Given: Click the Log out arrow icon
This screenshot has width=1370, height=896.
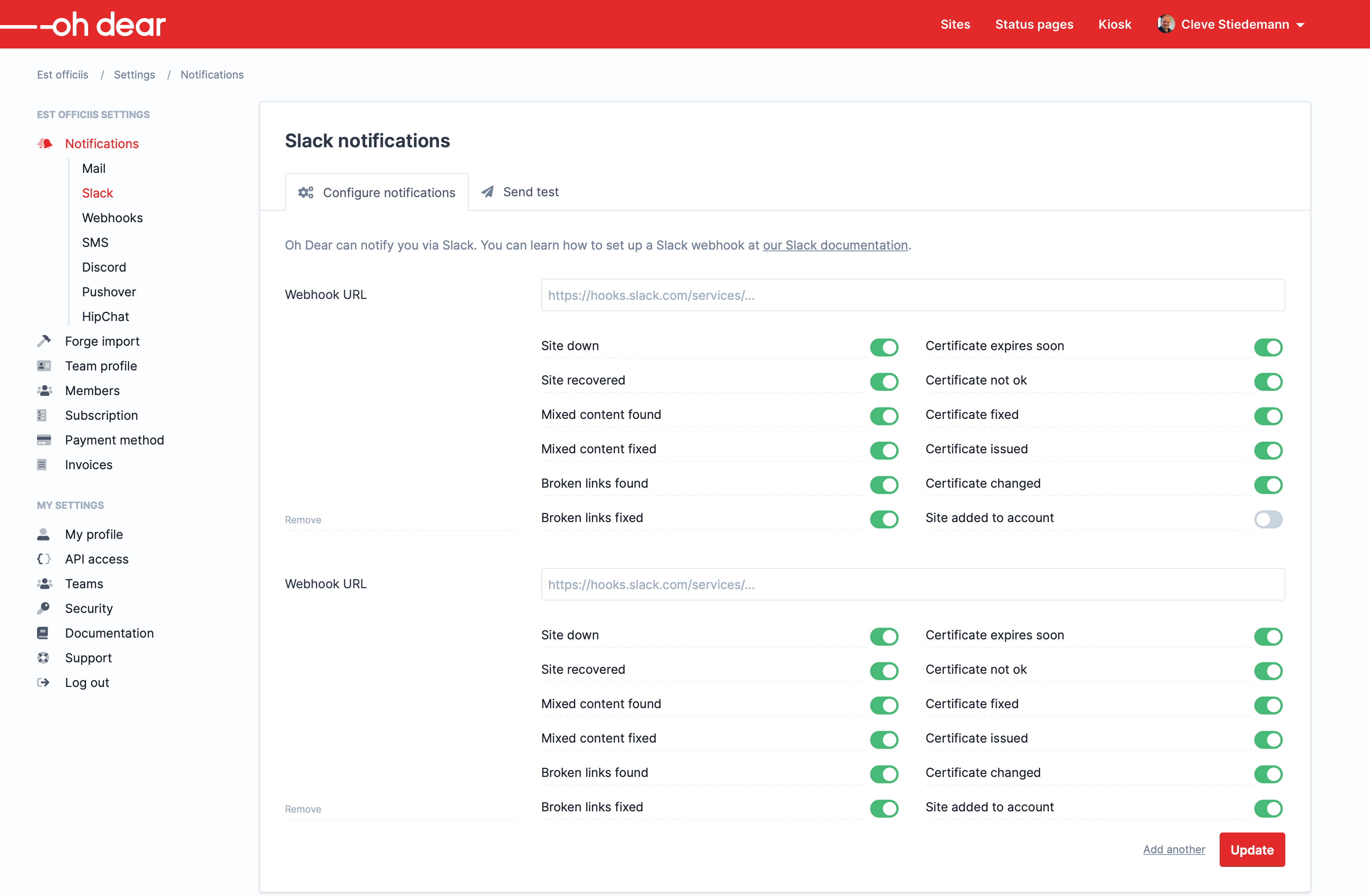Looking at the screenshot, I should [x=44, y=682].
